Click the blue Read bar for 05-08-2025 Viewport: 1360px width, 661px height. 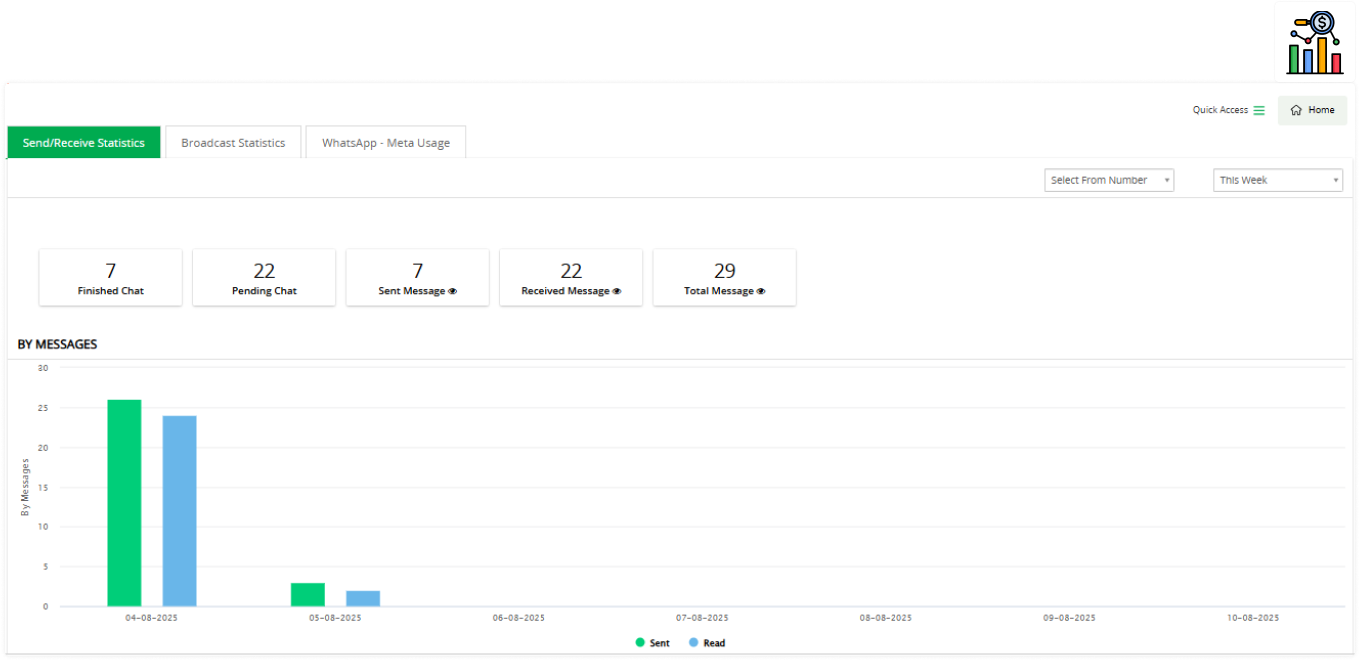[x=363, y=598]
